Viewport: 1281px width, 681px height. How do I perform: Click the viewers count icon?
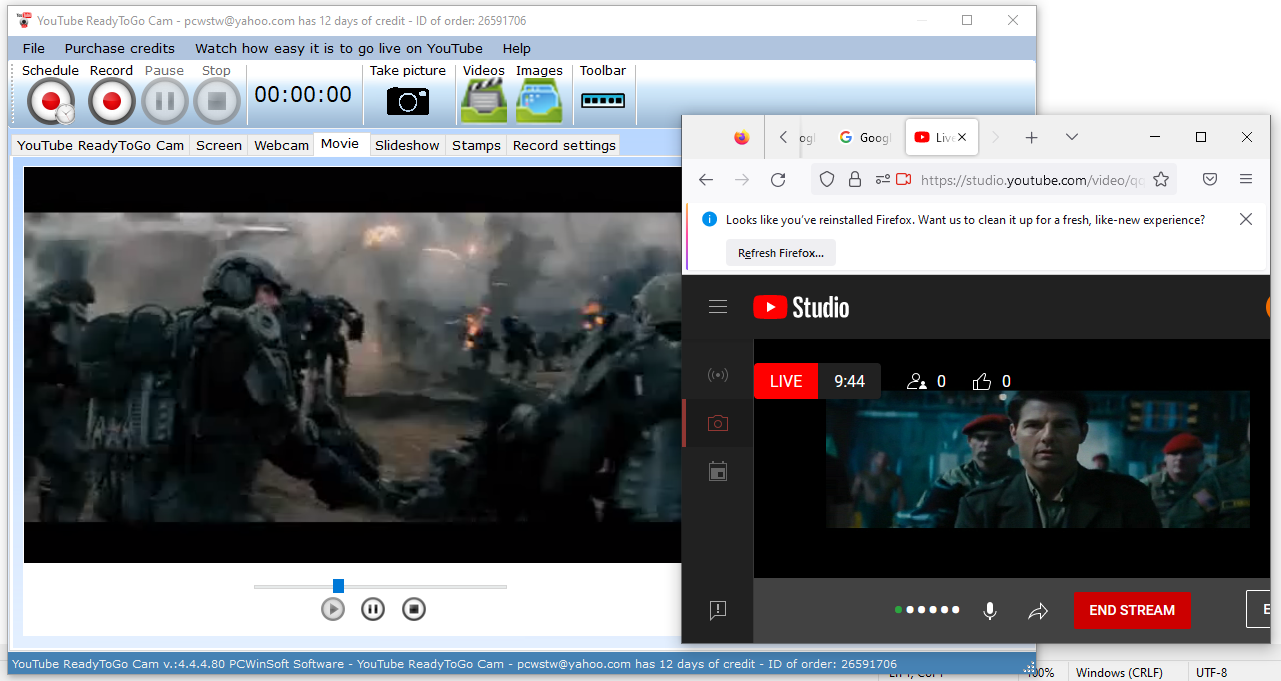(917, 381)
